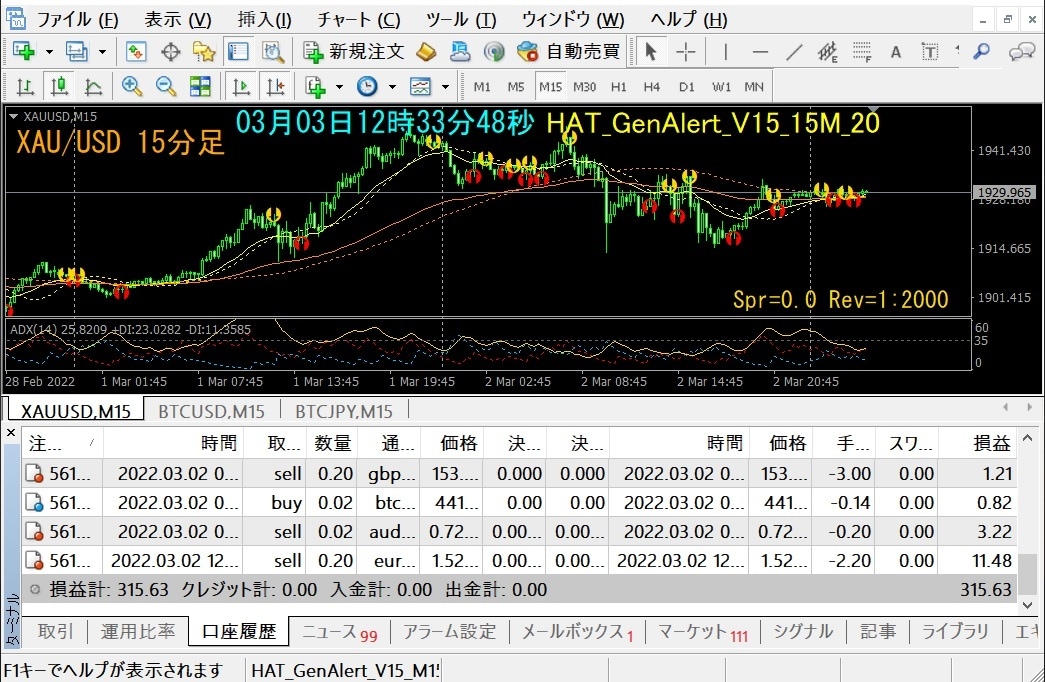Open the Strategy Tester icon
The height and width of the screenshot is (682, 1045).
(x=273, y=51)
